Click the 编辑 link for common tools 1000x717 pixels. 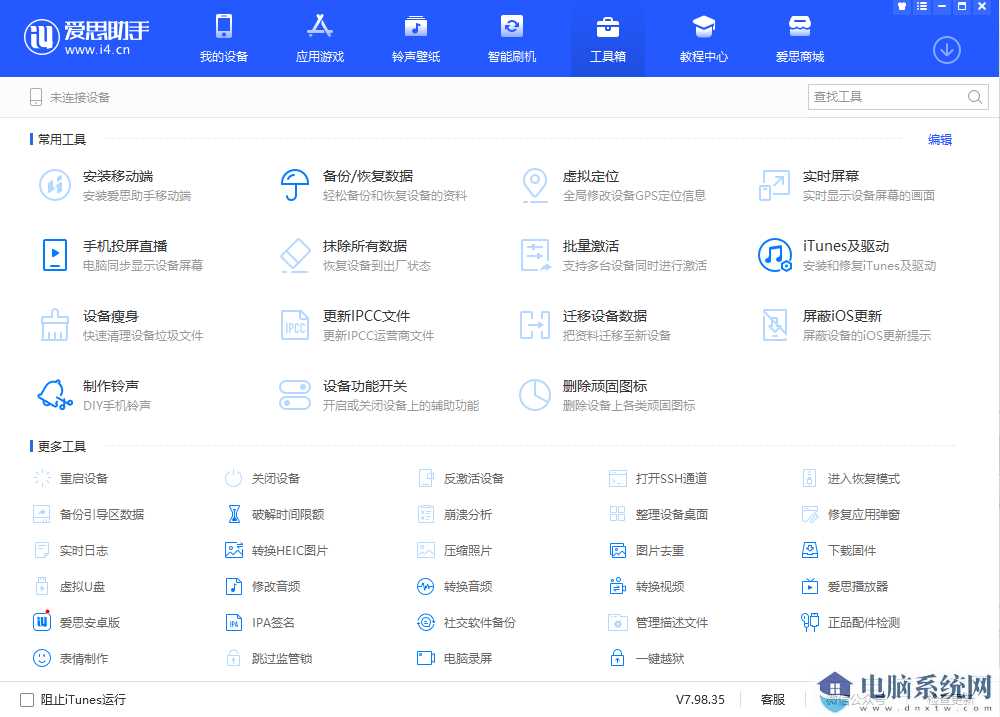(x=939, y=140)
